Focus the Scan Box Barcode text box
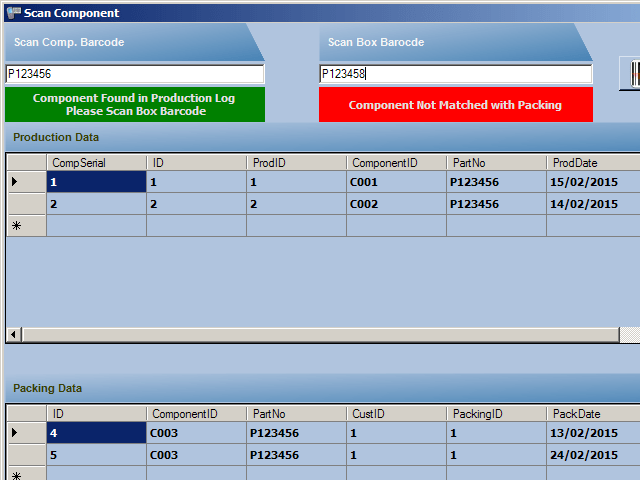This screenshot has width=640, height=480. pos(455,74)
